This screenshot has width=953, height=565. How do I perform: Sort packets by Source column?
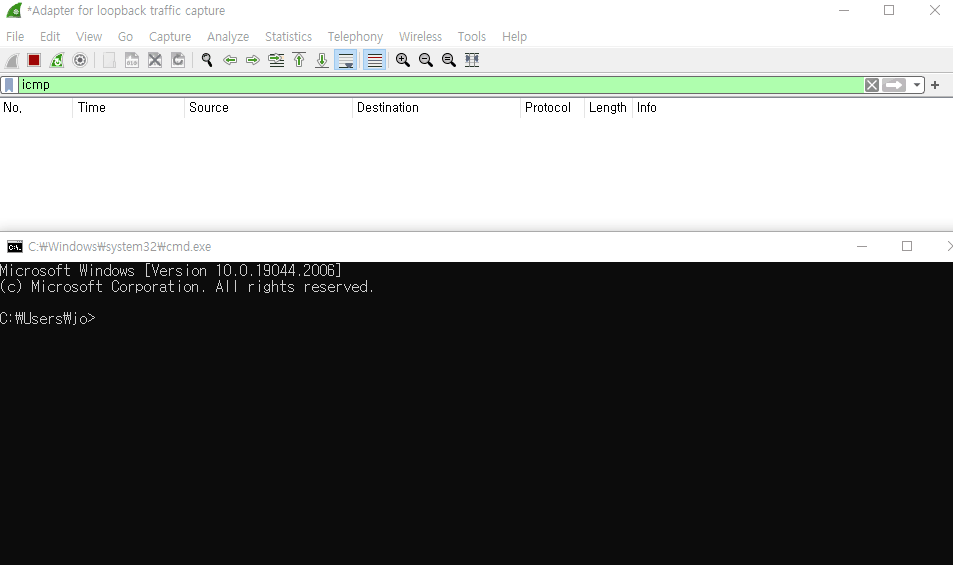(268, 108)
